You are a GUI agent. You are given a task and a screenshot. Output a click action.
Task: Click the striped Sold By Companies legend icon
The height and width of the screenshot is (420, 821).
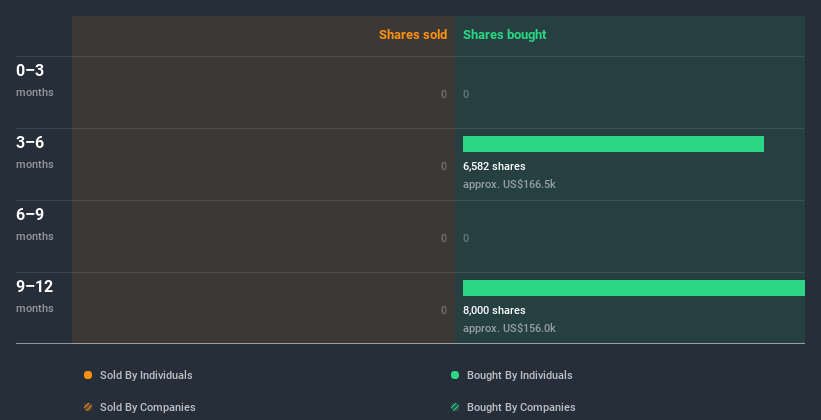[x=88, y=407]
